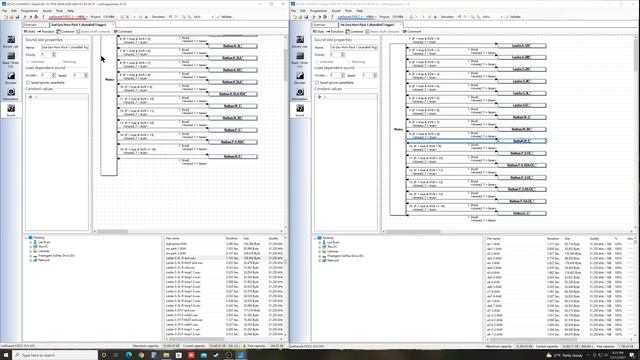The height and width of the screenshot is (360, 640).
Task: Click Save icon in left window toolbar
Action: point(17,17)
